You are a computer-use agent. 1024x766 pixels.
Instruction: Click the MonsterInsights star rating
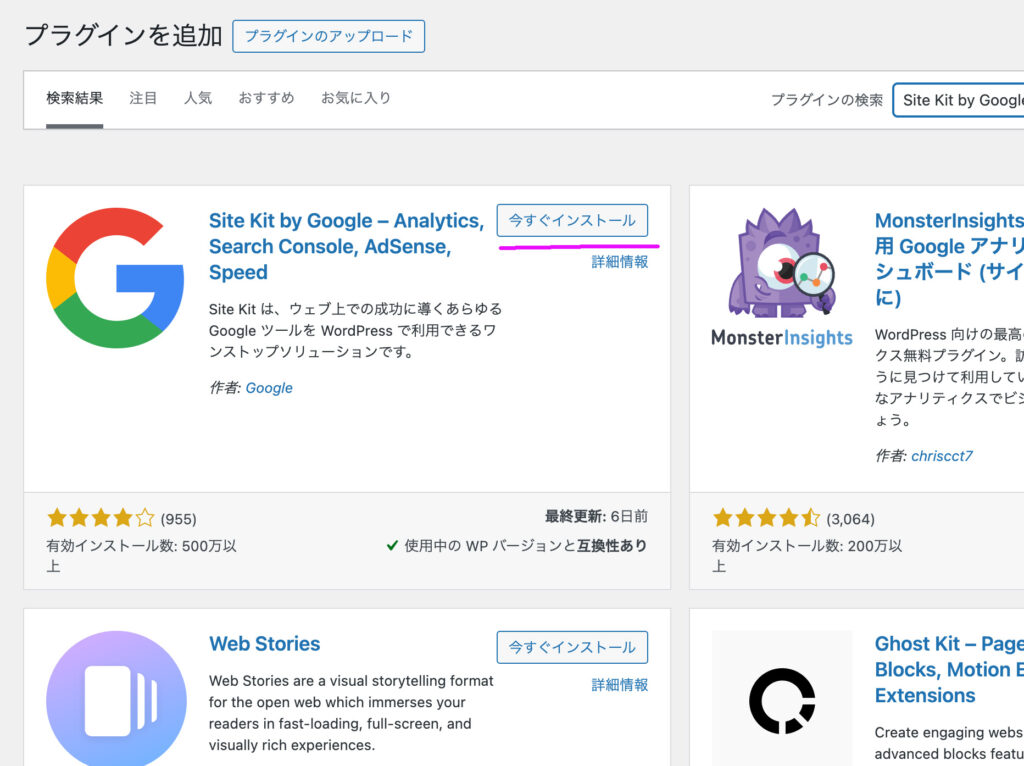(767, 519)
